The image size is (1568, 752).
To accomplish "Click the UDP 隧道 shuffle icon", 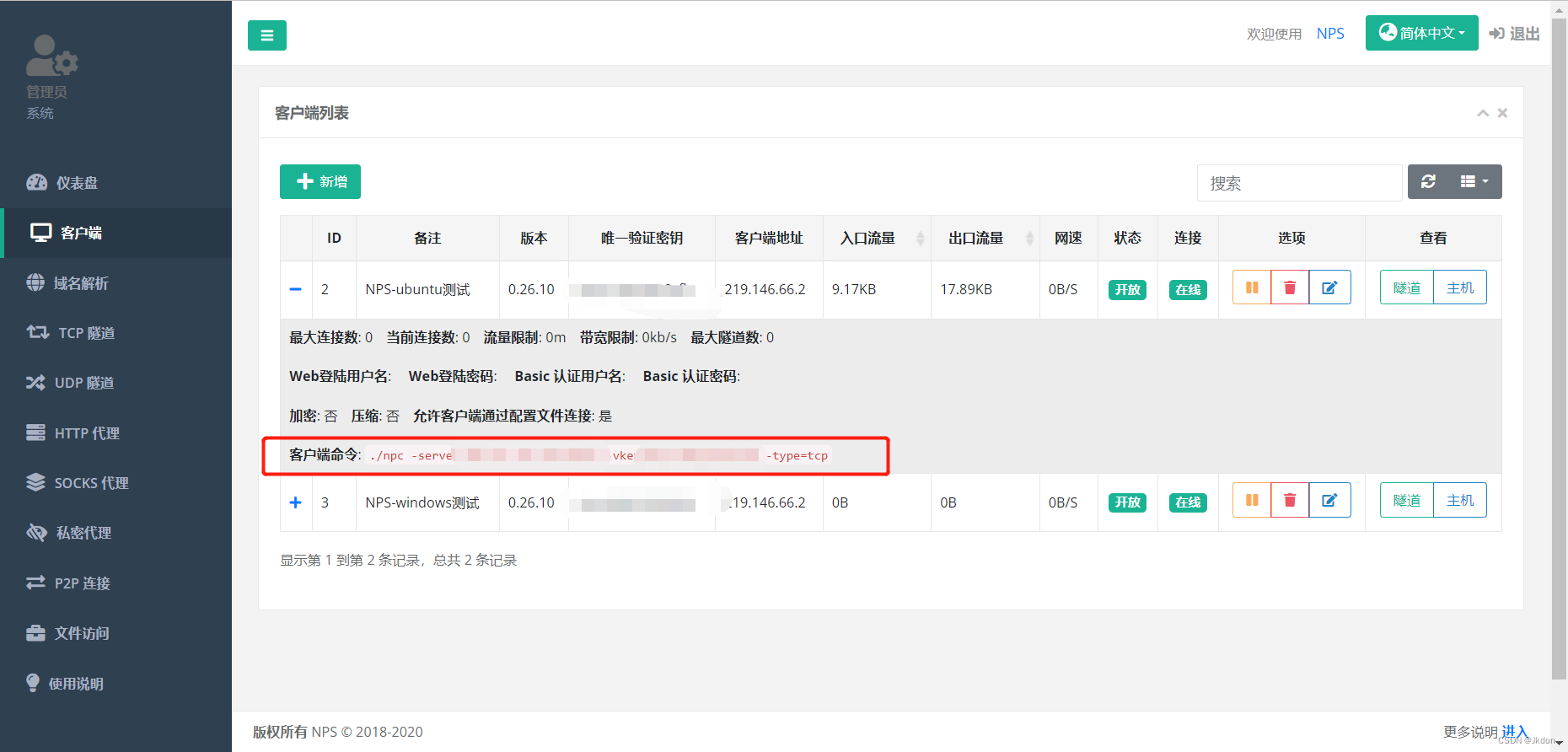I will tap(35, 383).
